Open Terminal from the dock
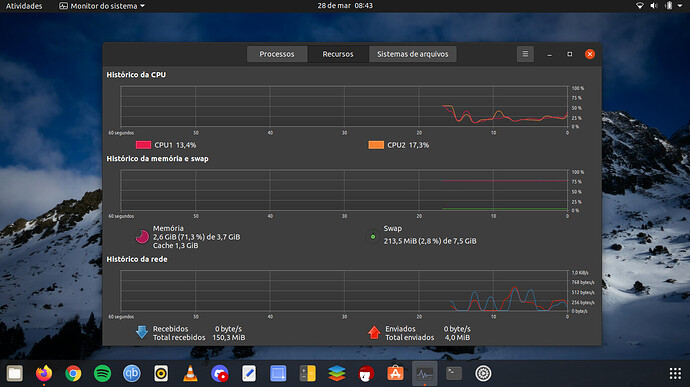Screen dimensions: 690x387 [454, 373]
